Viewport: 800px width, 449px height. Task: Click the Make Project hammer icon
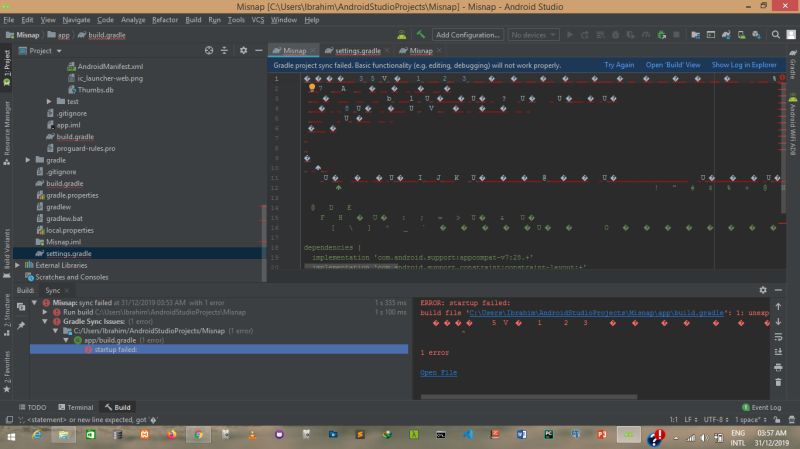click(x=420, y=35)
